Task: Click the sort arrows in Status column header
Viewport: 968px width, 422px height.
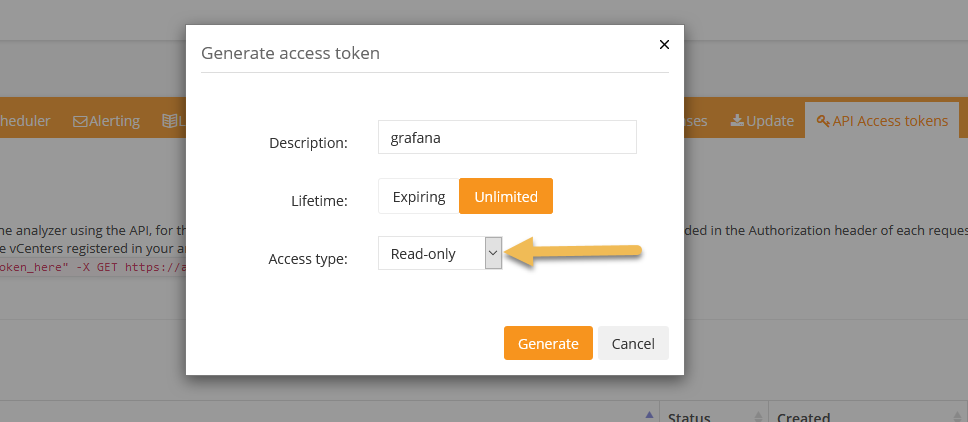Action: pyautogui.click(x=758, y=417)
